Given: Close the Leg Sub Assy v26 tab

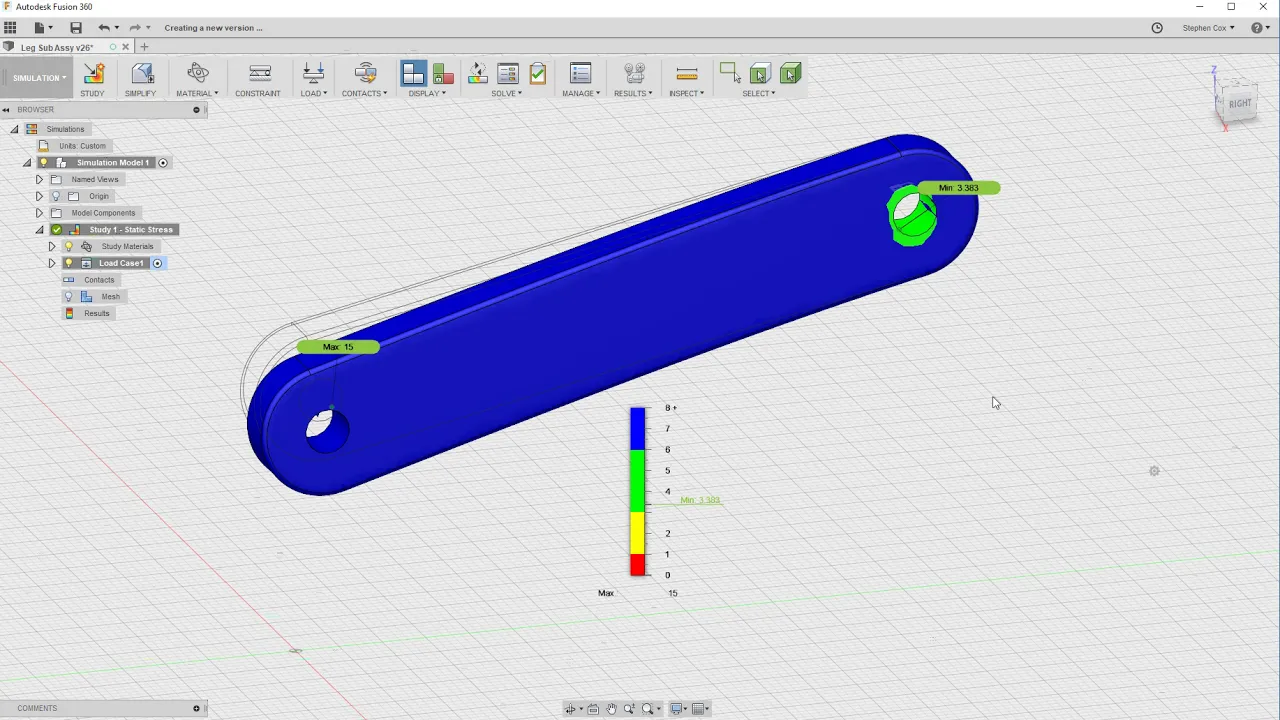Looking at the screenshot, I should [x=126, y=47].
